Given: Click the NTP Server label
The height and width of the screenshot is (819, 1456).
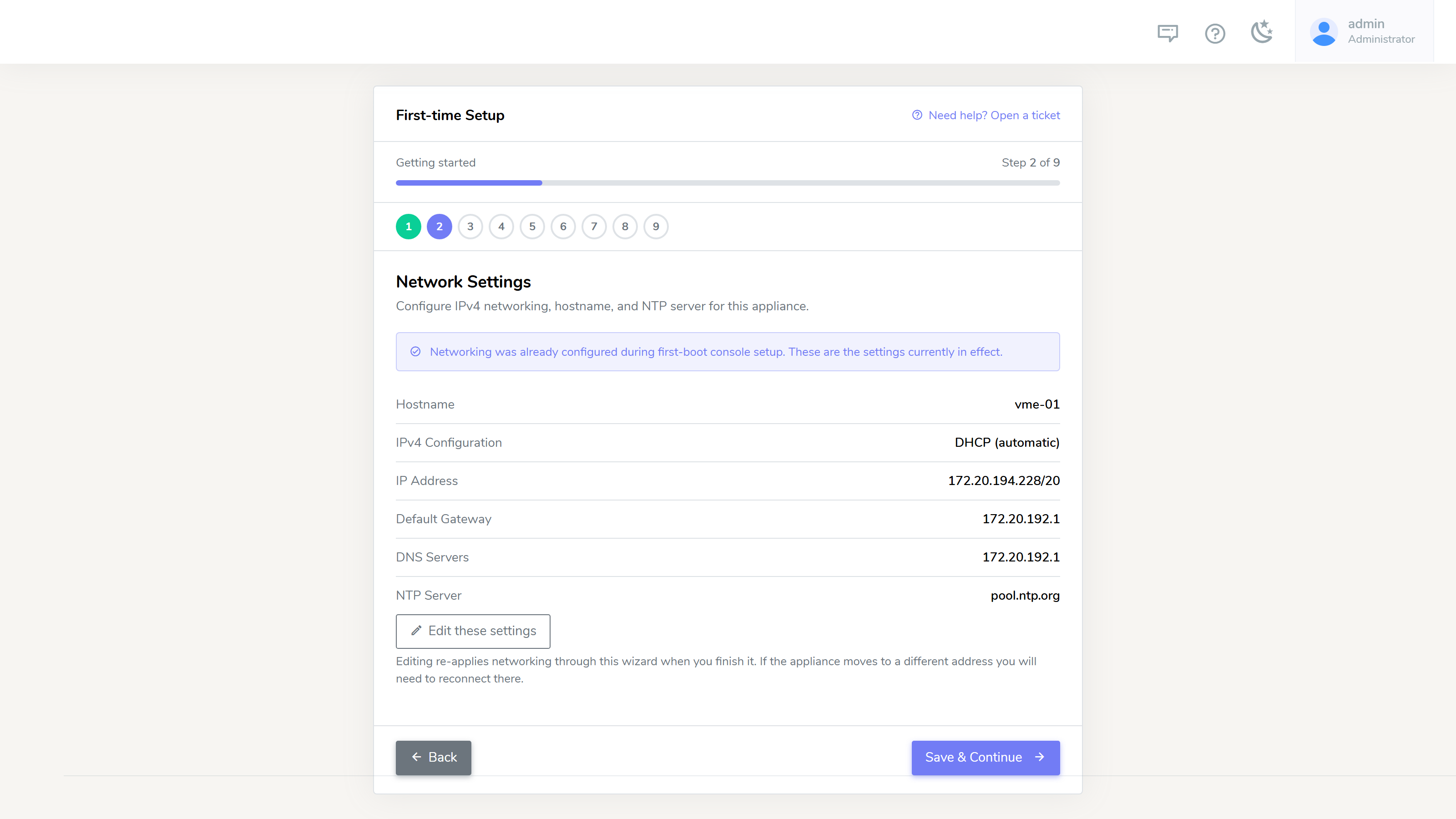Looking at the screenshot, I should coord(429,596).
